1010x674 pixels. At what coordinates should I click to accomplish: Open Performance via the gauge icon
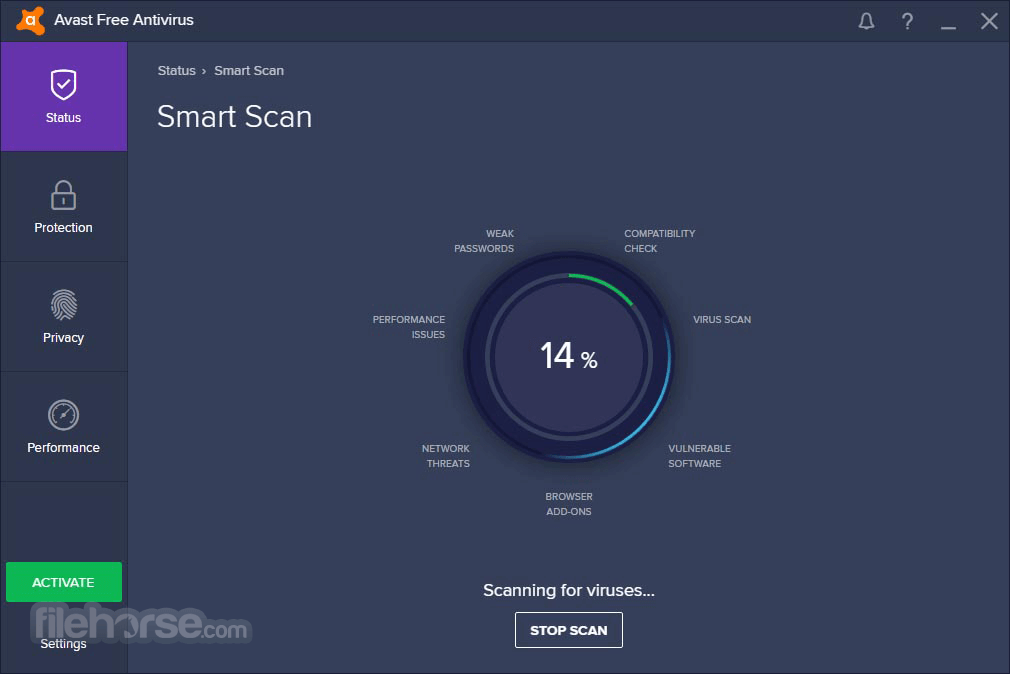[x=63, y=415]
